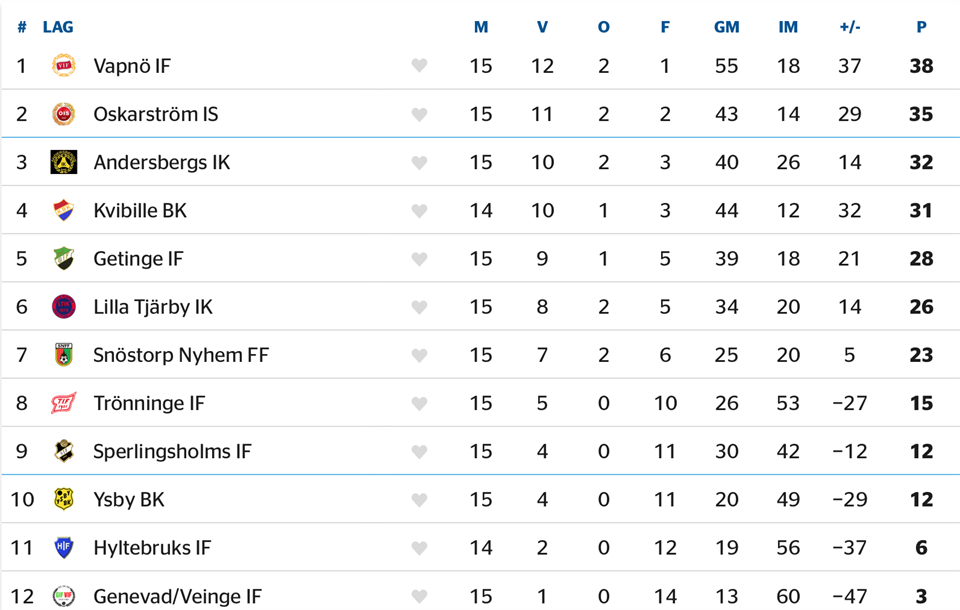The height and width of the screenshot is (610, 960).
Task: Toggle the Snöstorp Nyhem FF favorite heart
Action: [x=419, y=355]
